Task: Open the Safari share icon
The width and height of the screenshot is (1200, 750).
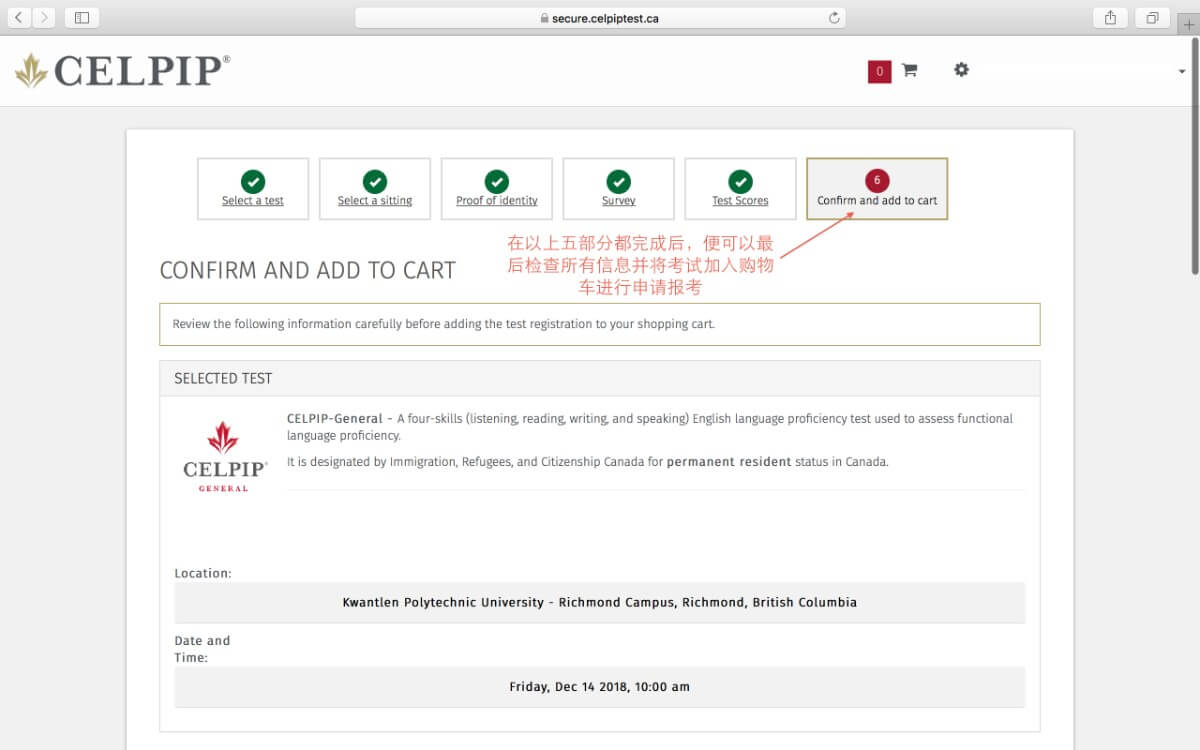Action: click(x=1110, y=17)
